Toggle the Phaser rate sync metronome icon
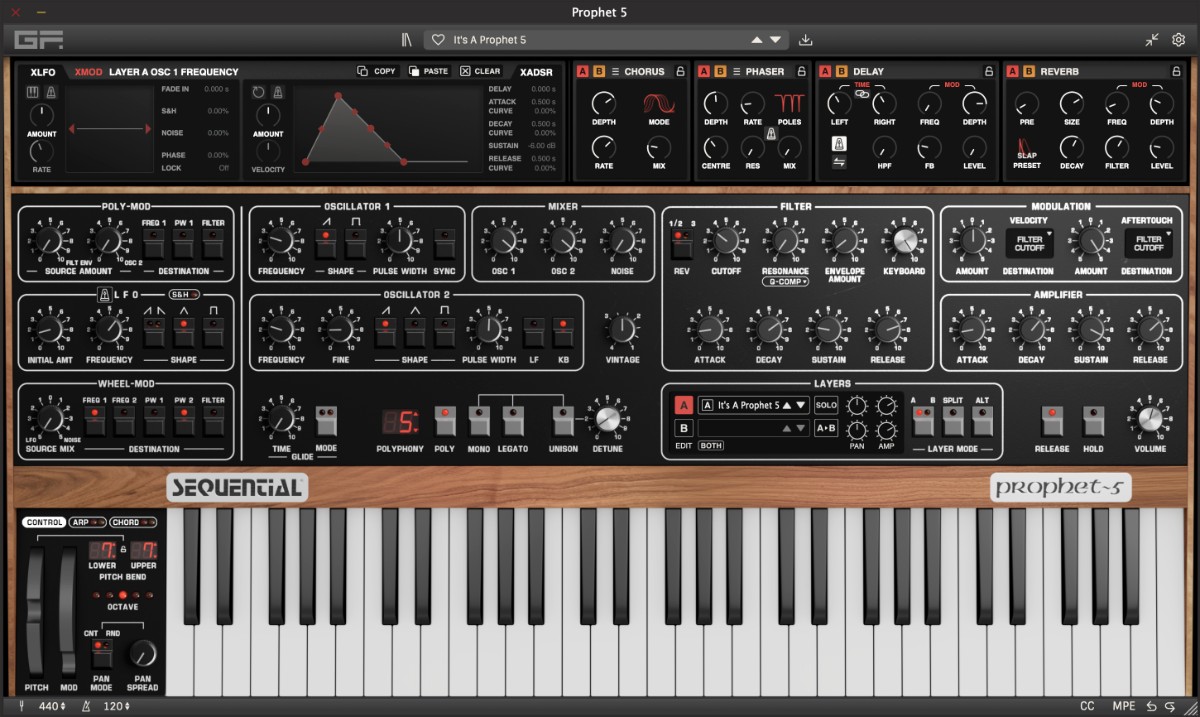1200x717 pixels. pos(771,134)
